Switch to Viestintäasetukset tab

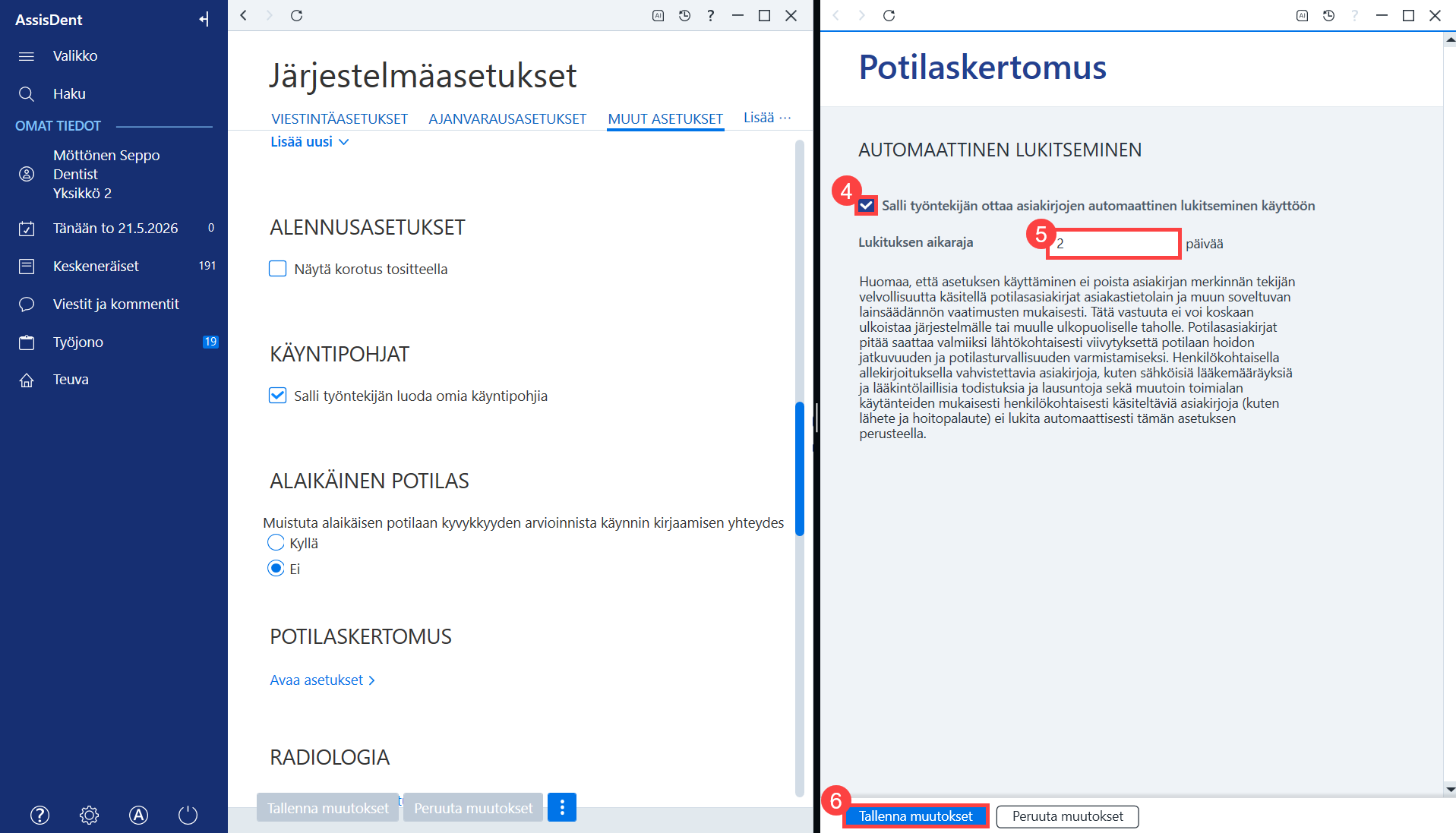340,119
